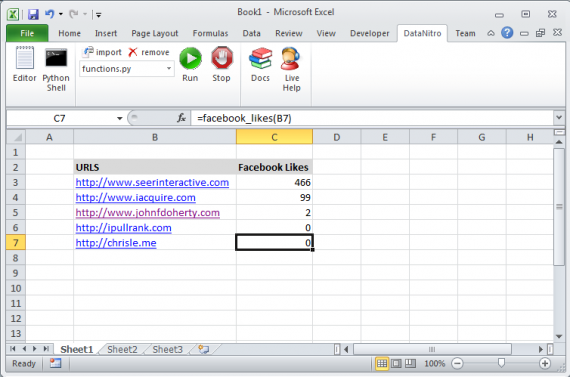Run the Python script
This screenshot has height=377, width=570.
[190, 64]
